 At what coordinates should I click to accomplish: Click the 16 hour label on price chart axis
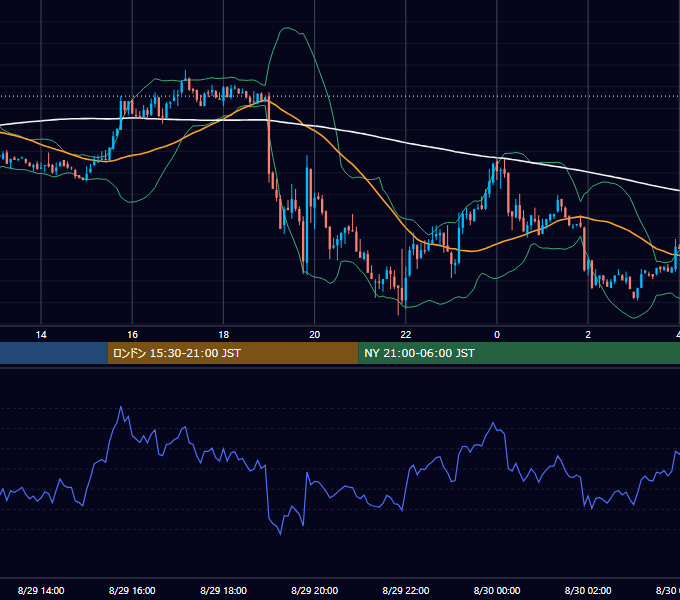point(132,335)
